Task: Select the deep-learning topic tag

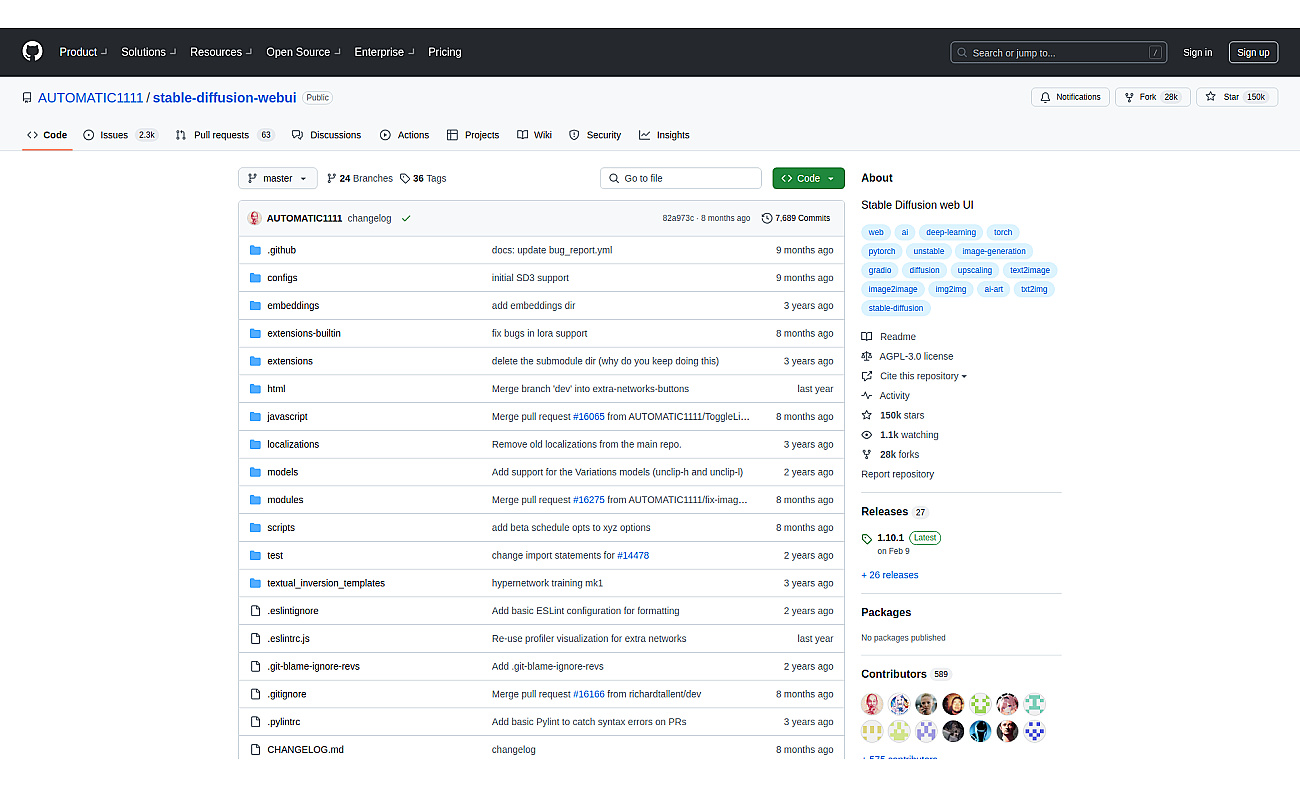Action: (x=950, y=232)
